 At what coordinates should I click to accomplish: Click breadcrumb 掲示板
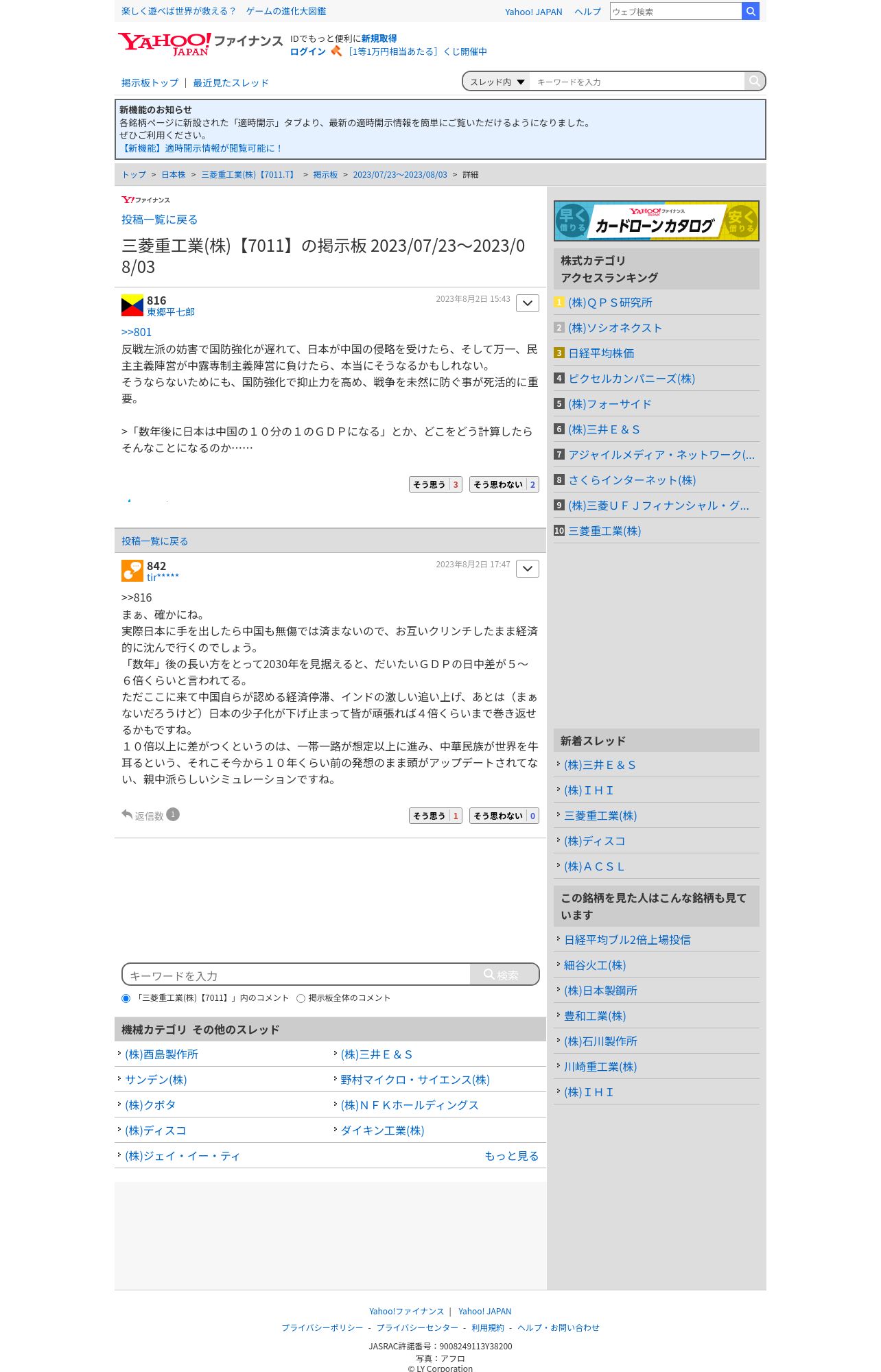tap(325, 175)
